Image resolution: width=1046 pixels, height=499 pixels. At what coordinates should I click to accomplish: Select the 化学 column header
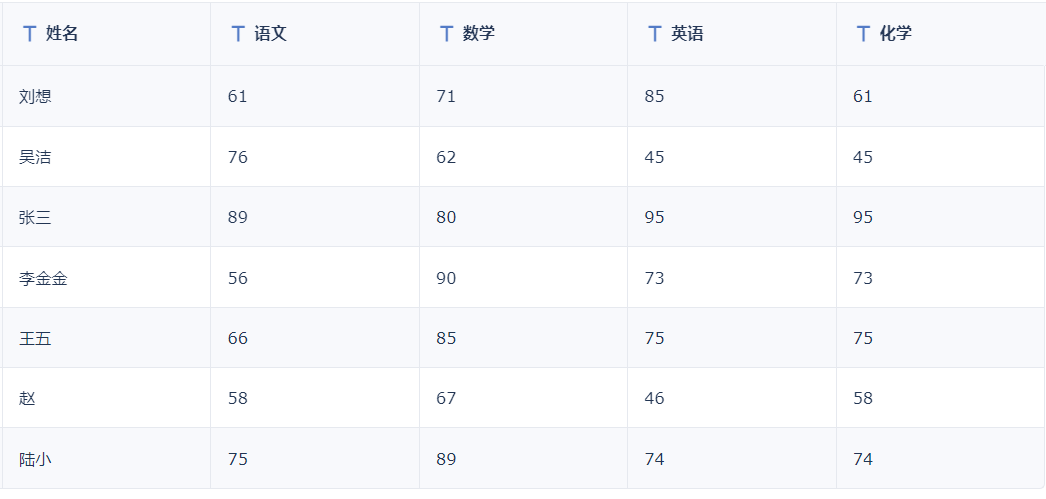[x=941, y=34]
